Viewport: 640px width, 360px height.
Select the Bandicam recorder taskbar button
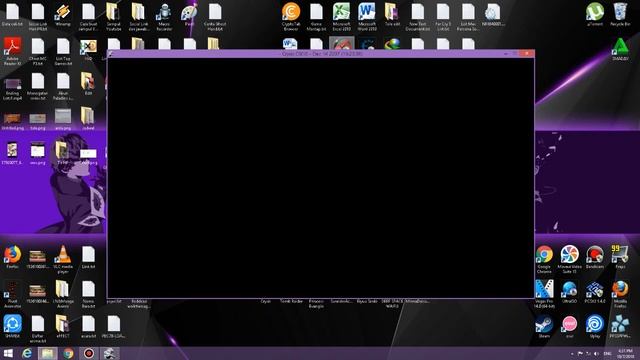pos(89,353)
